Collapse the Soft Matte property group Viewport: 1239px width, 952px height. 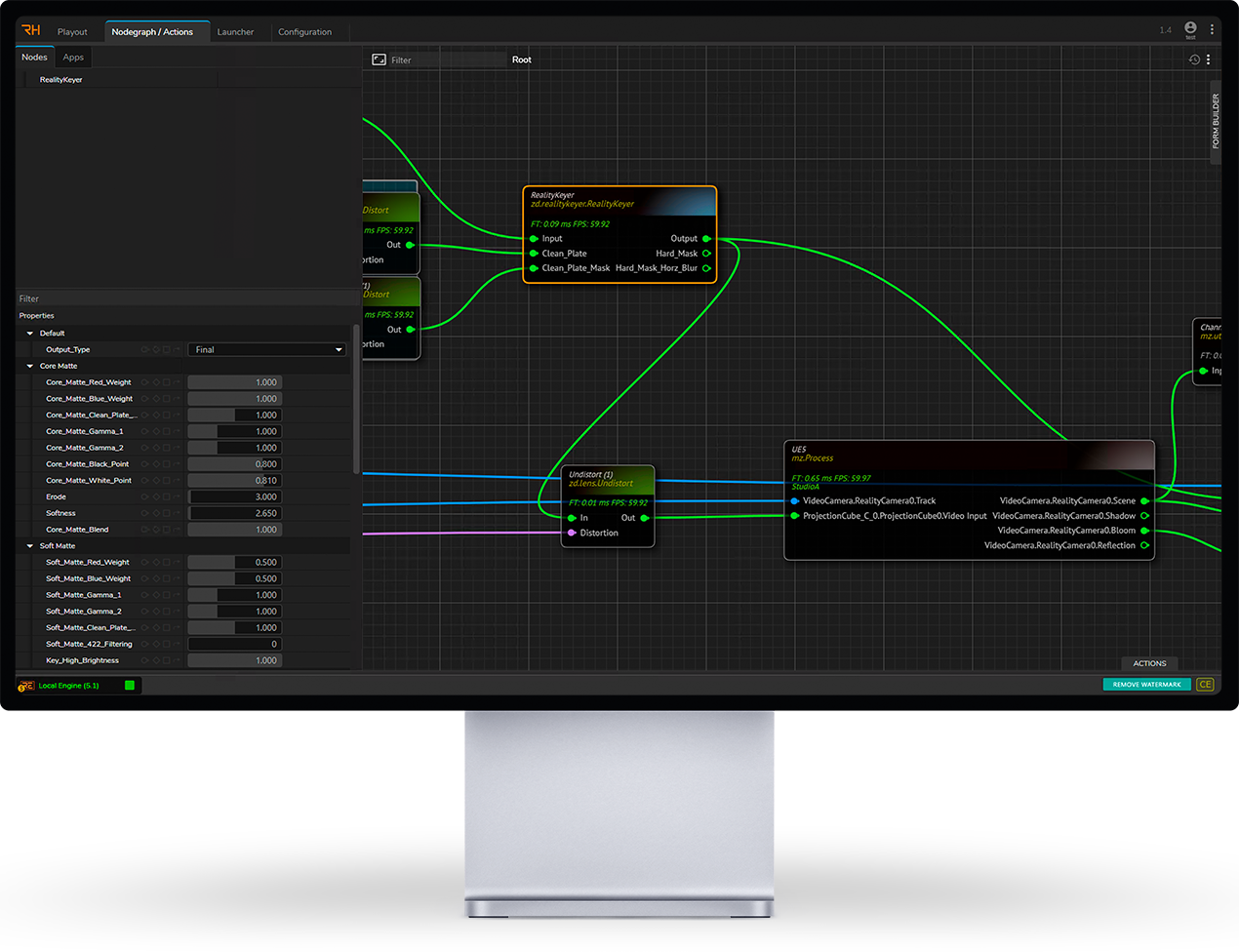30,546
